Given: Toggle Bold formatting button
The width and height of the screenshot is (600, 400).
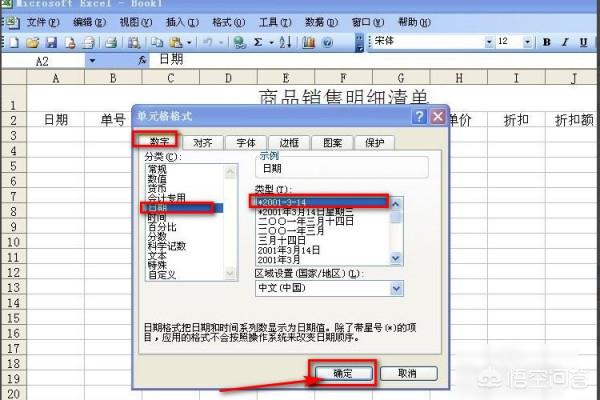Looking at the screenshot, I should (x=547, y=42).
